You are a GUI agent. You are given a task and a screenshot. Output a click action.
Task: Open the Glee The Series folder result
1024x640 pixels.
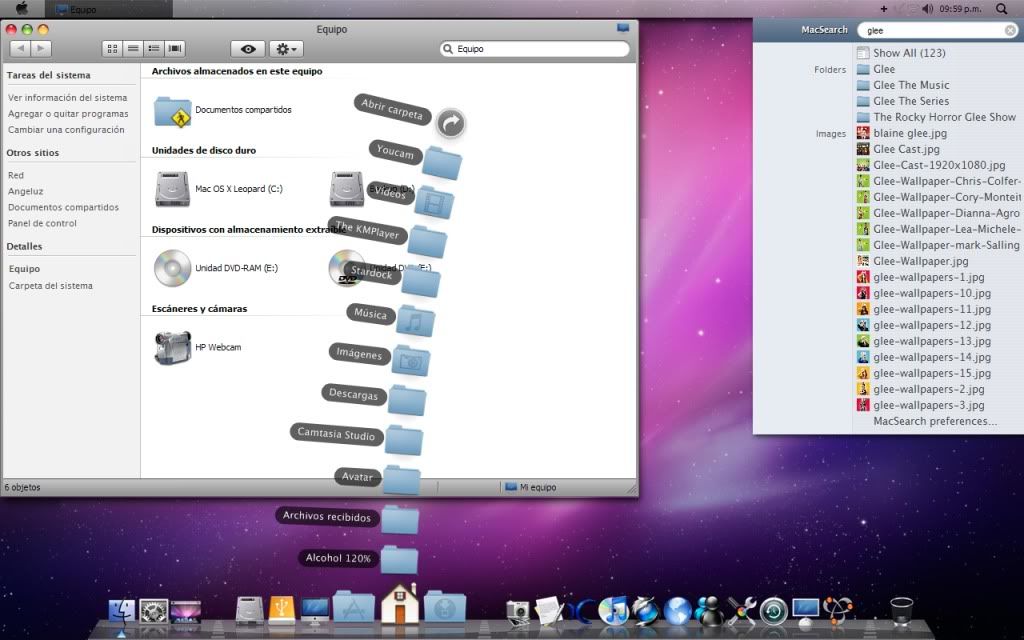tap(911, 101)
